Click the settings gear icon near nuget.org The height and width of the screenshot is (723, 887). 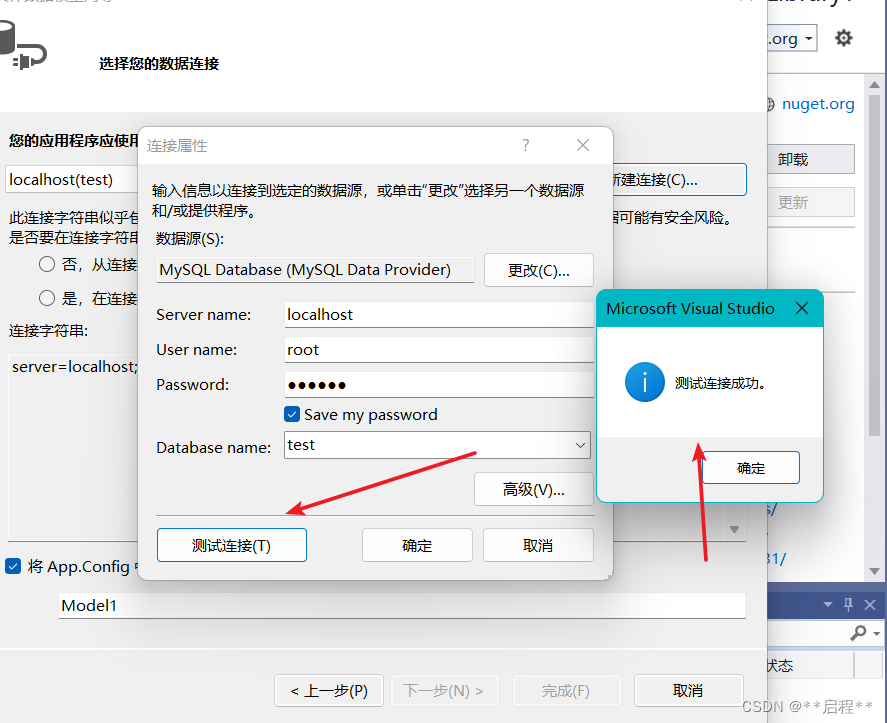click(843, 37)
